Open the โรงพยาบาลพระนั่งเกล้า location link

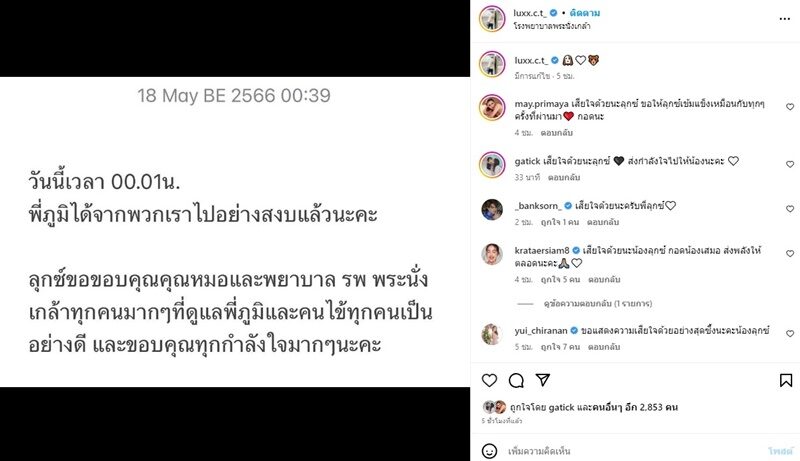(x=552, y=25)
